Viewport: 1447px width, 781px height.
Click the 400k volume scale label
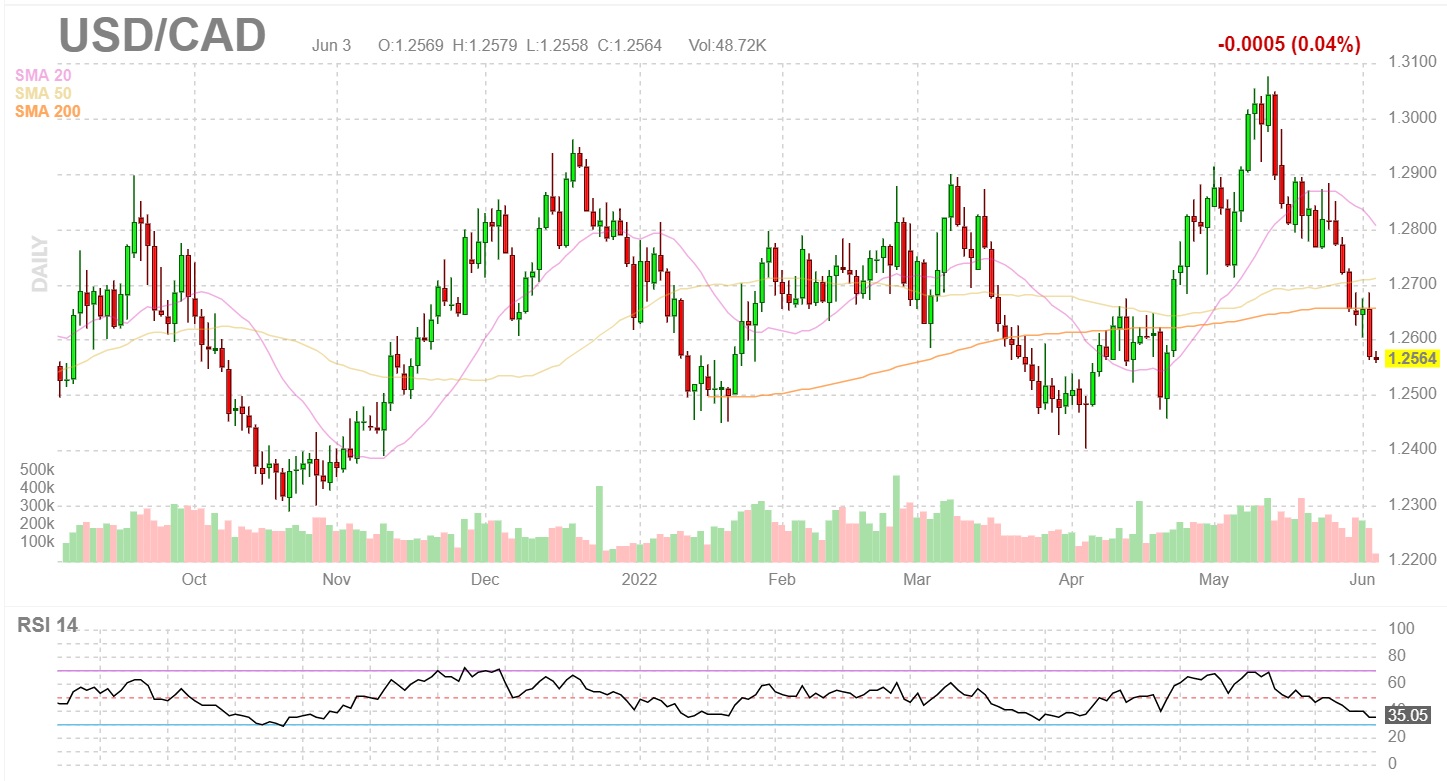click(x=36, y=487)
